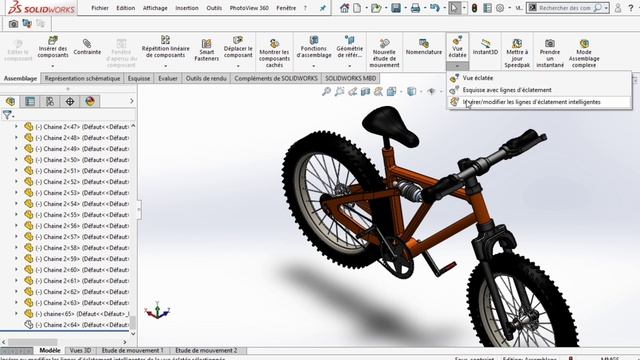
Task: Click the tree filter funnel icon
Action: coord(7,115)
